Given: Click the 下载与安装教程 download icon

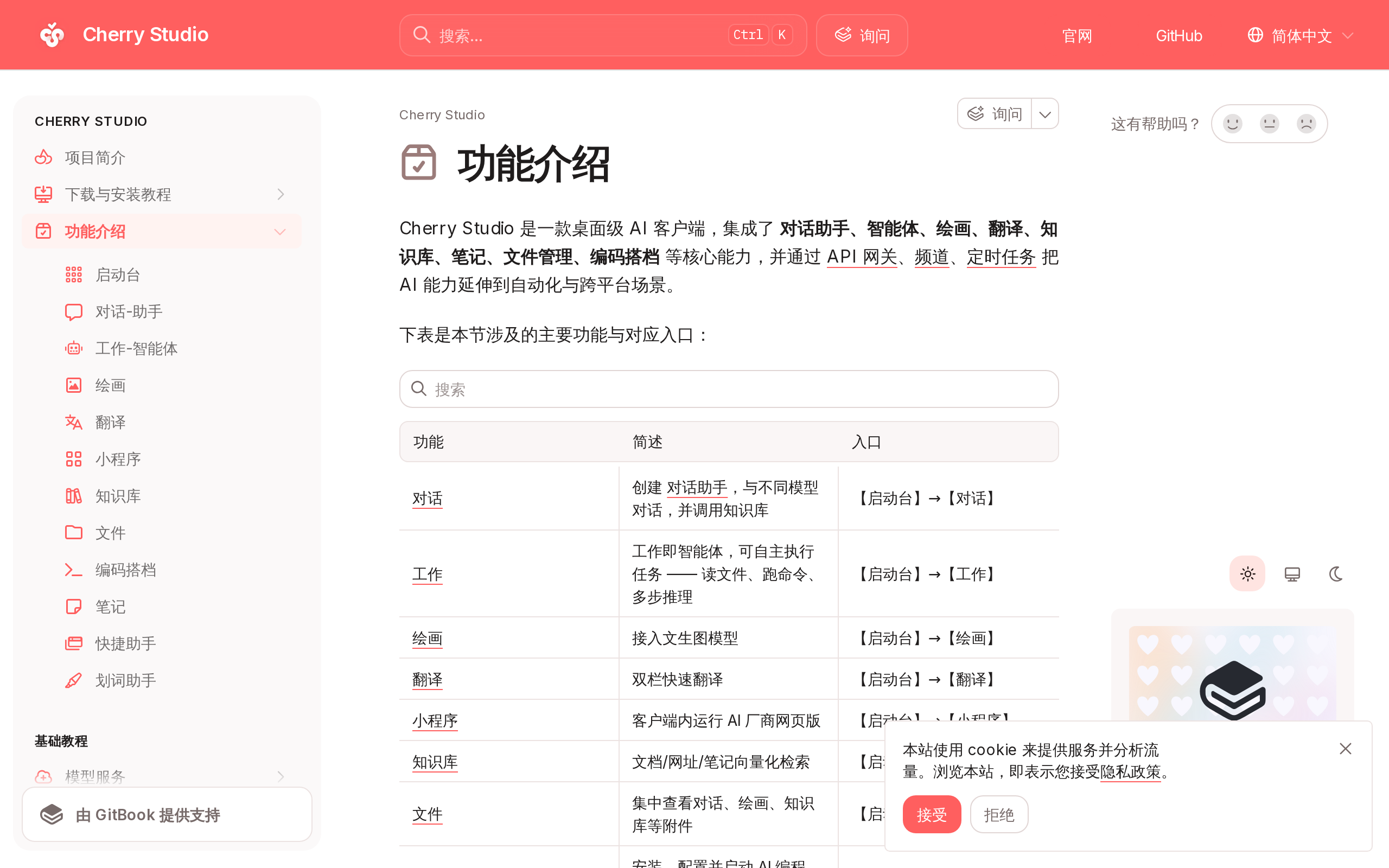Looking at the screenshot, I should click(x=43, y=194).
